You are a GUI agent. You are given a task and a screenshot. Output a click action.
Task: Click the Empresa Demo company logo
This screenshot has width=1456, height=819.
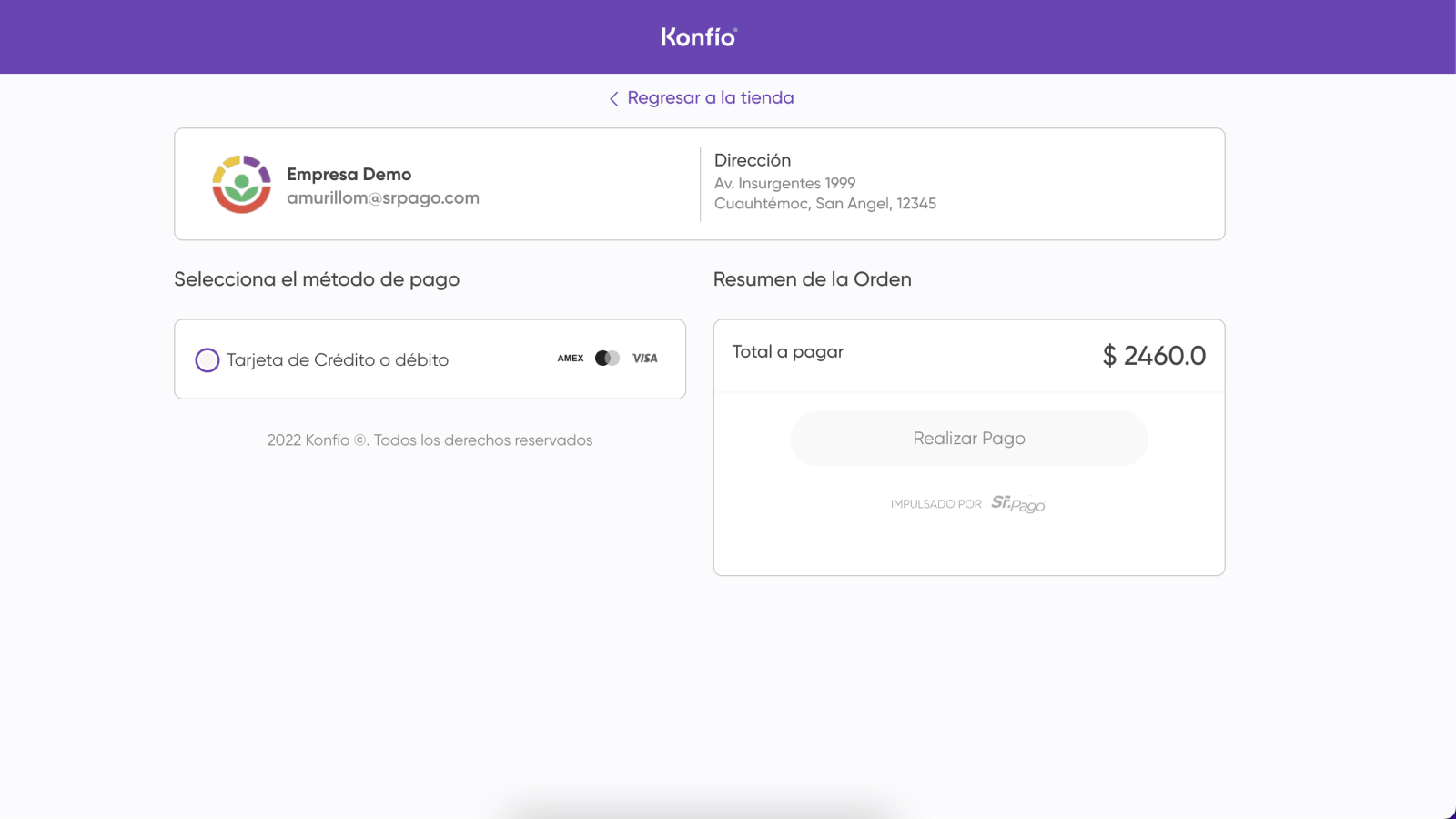[x=241, y=184]
